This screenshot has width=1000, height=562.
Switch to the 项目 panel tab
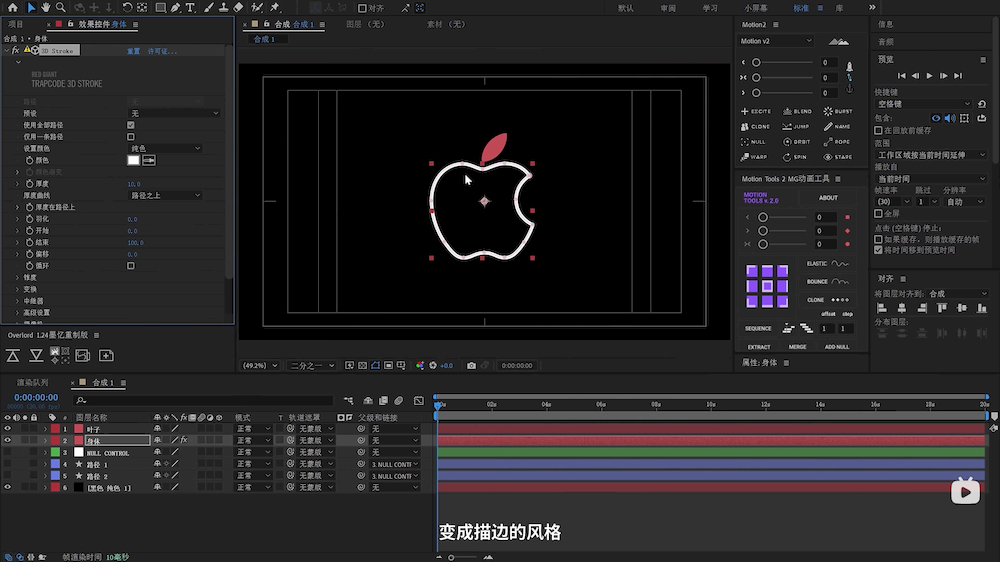(x=16, y=24)
